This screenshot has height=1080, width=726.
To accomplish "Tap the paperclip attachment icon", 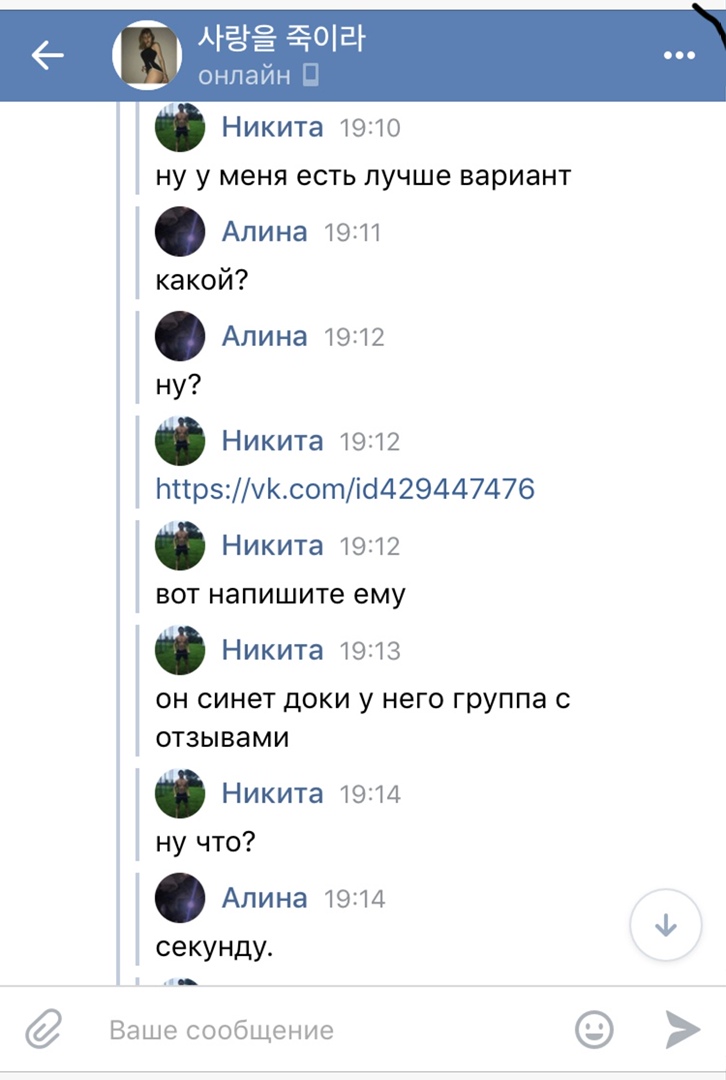I will [43, 1029].
